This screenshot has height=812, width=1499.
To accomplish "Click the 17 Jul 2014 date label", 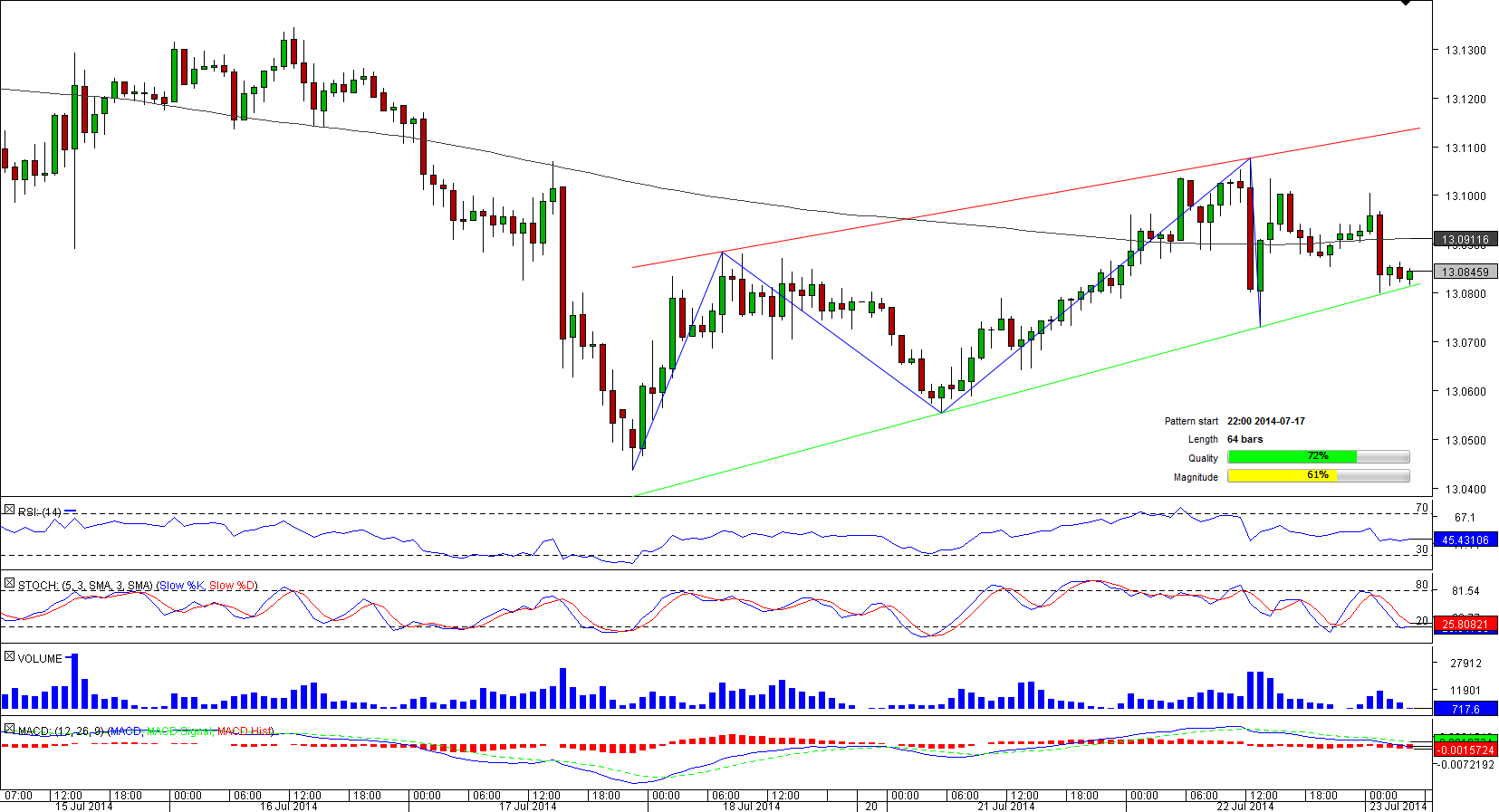I will (x=527, y=806).
